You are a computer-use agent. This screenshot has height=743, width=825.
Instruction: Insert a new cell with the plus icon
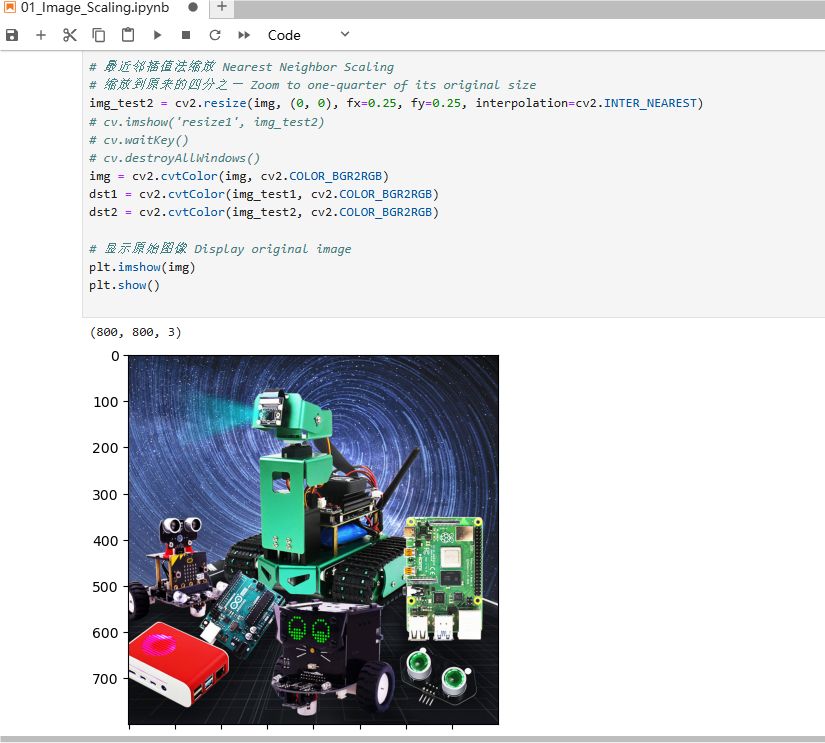tap(41, 35)
